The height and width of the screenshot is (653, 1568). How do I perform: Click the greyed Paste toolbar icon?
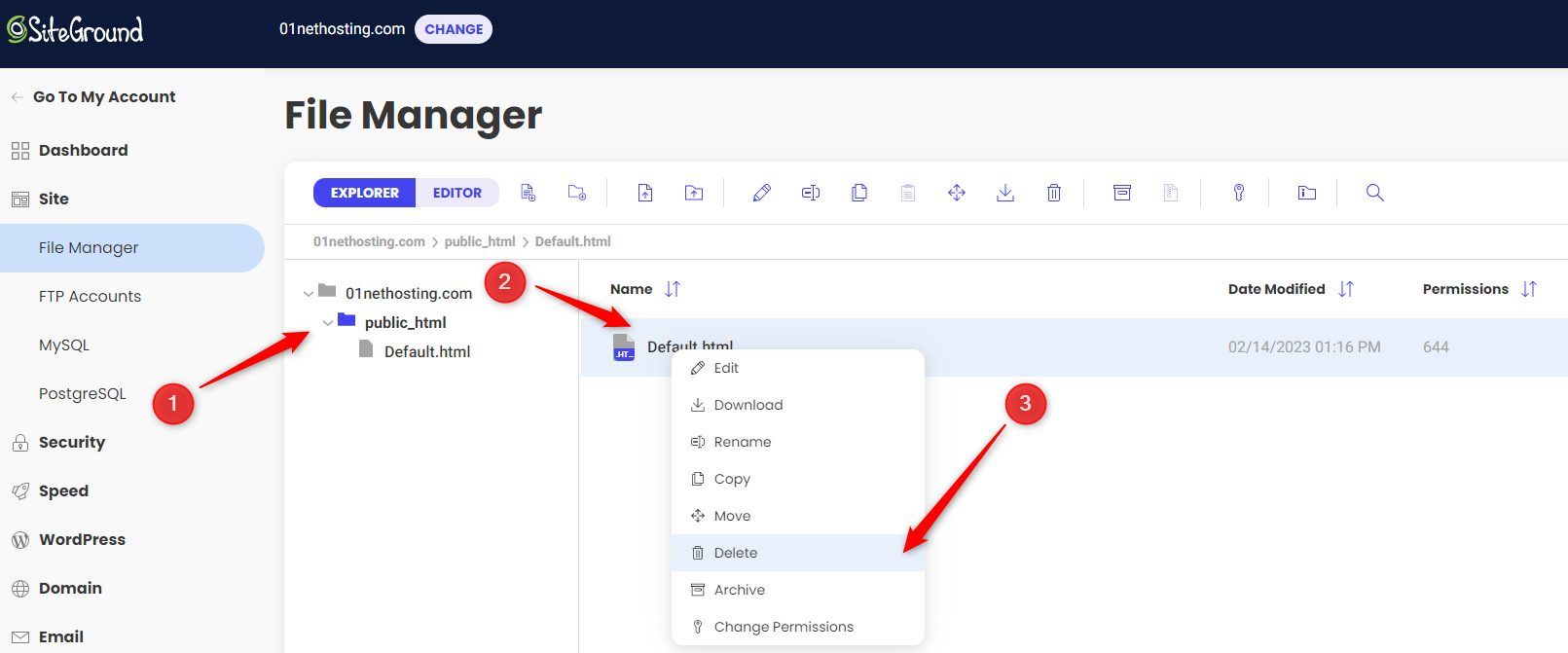[908, 193]
